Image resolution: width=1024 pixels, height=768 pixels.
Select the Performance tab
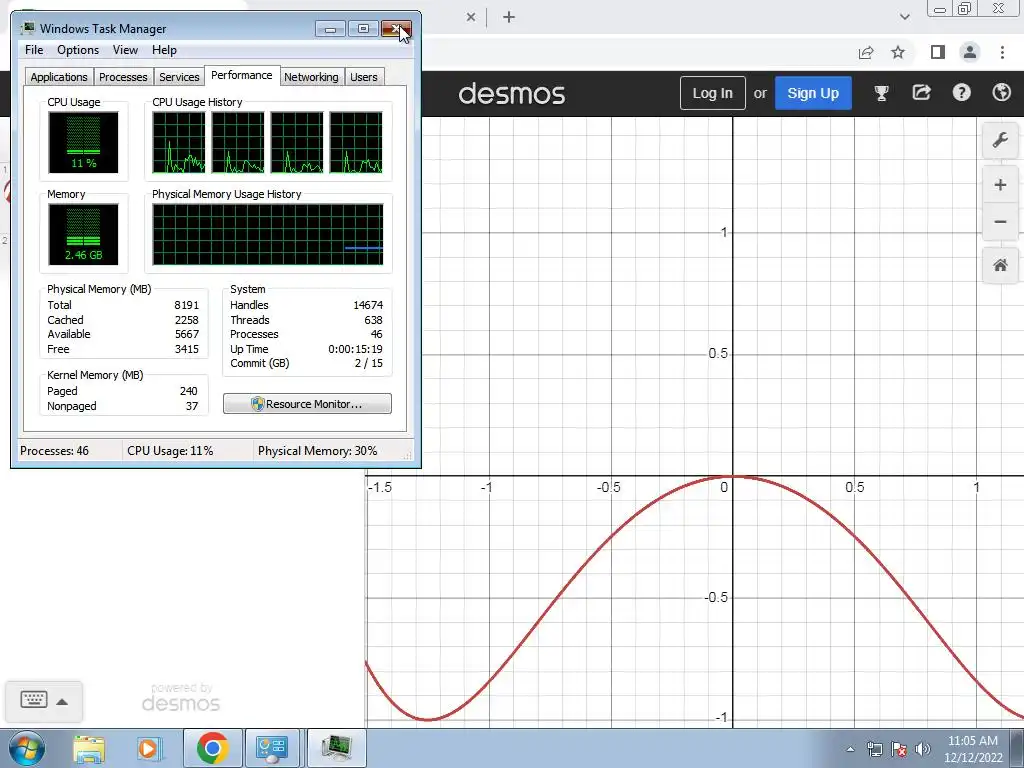pyautogui.click(x=242, y=75)
